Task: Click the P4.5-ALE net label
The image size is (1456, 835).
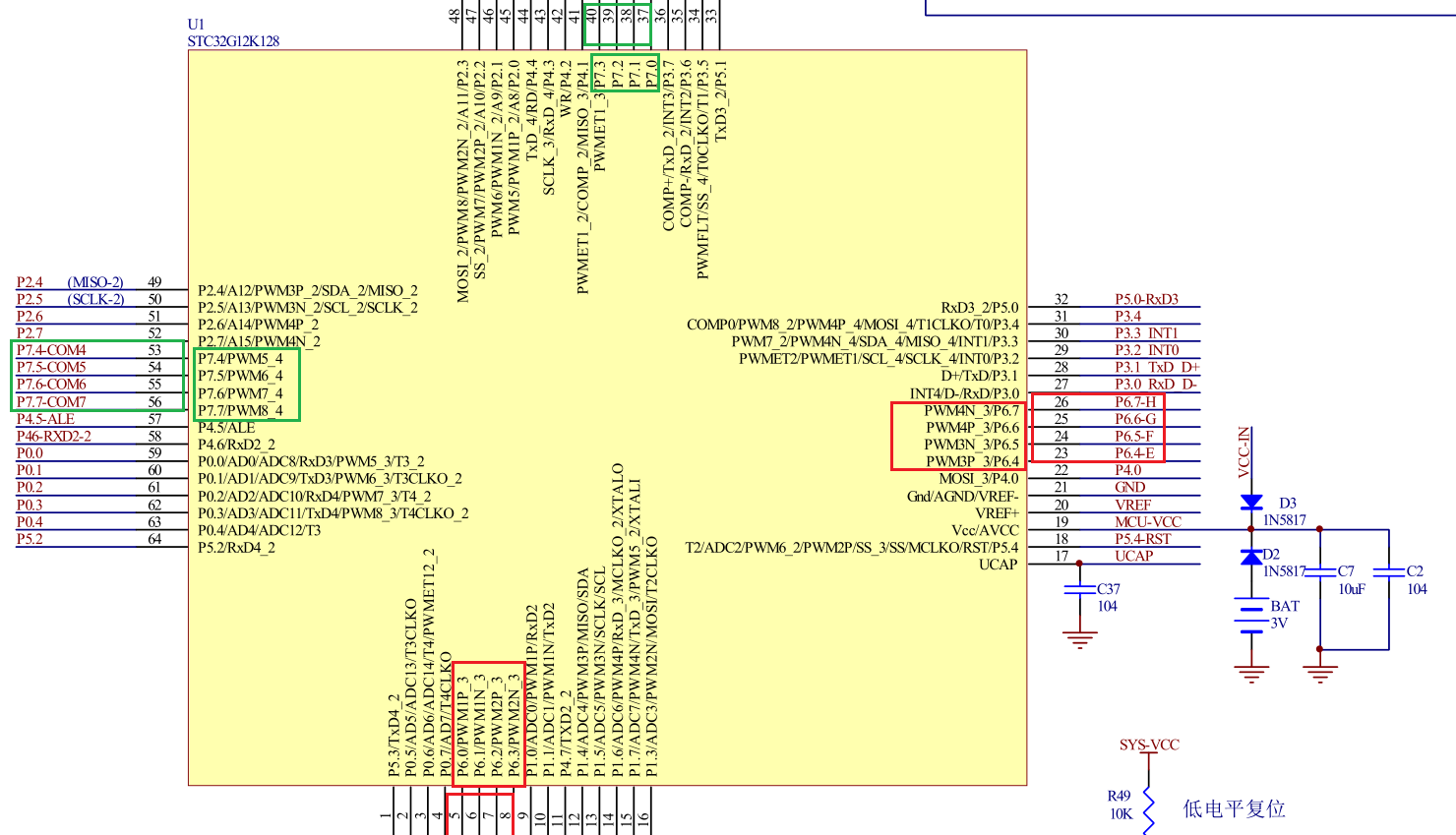Action: point(45,418)
